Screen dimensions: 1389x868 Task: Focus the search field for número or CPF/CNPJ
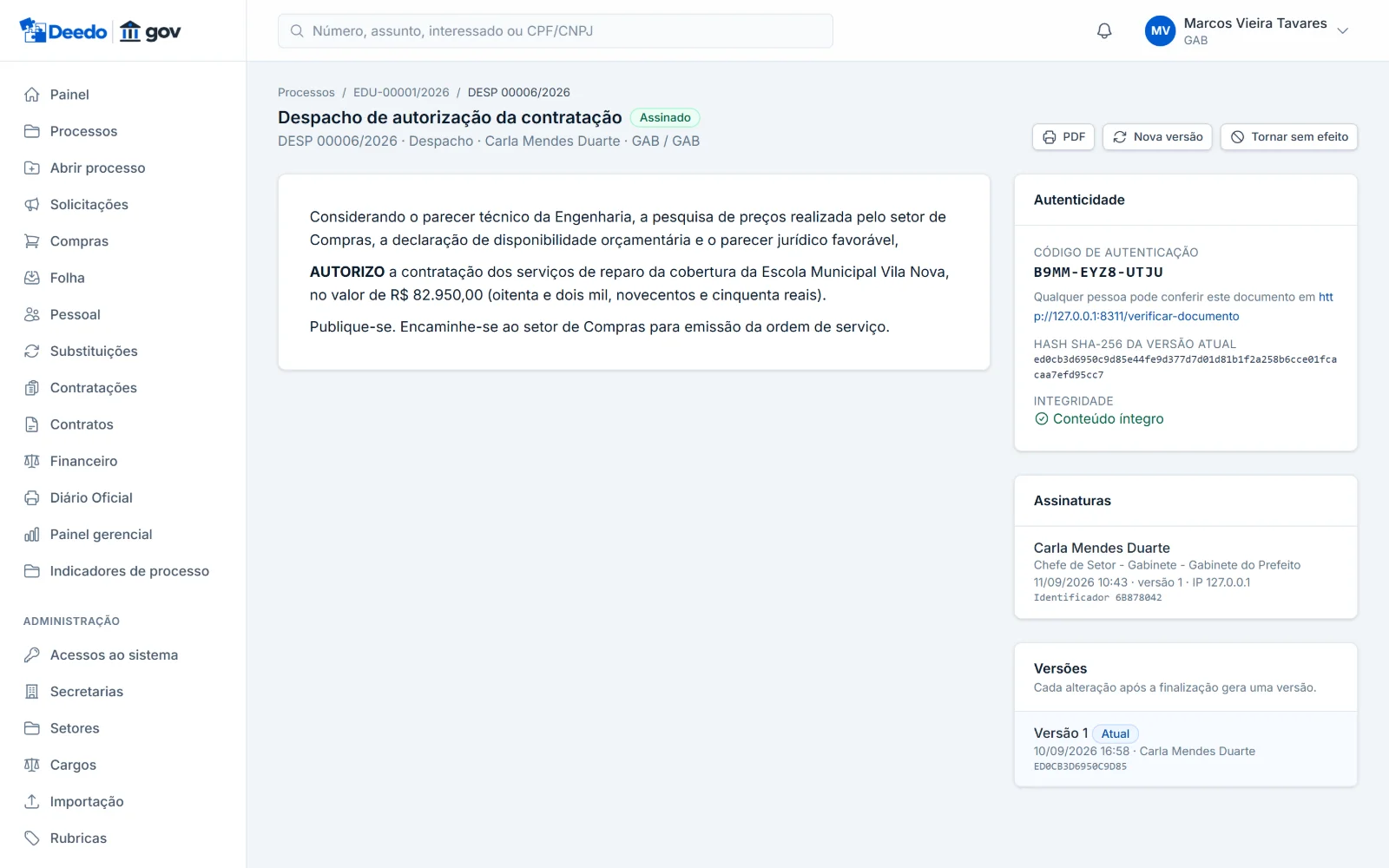pos(556,31)
